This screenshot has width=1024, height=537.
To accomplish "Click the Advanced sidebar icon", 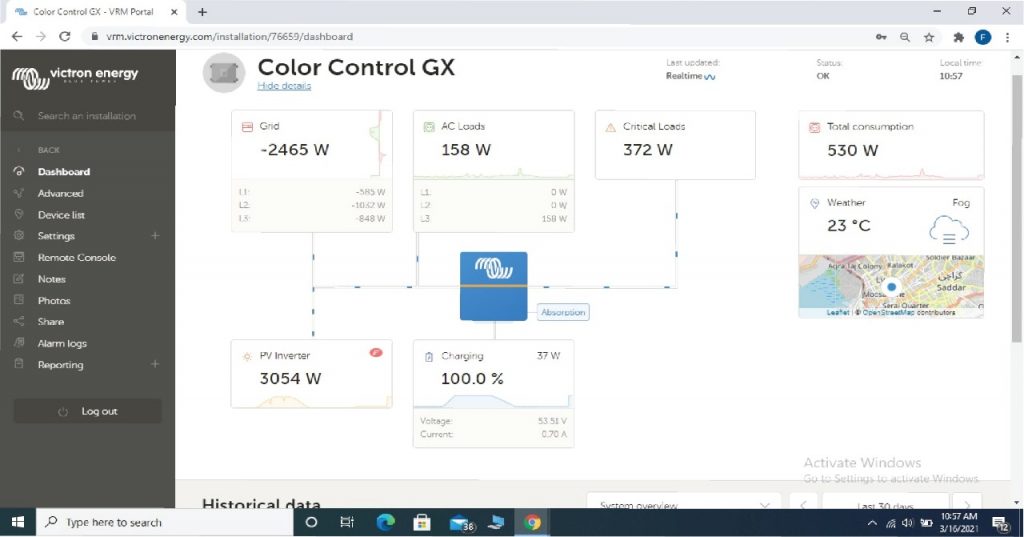I will point(19,193).
